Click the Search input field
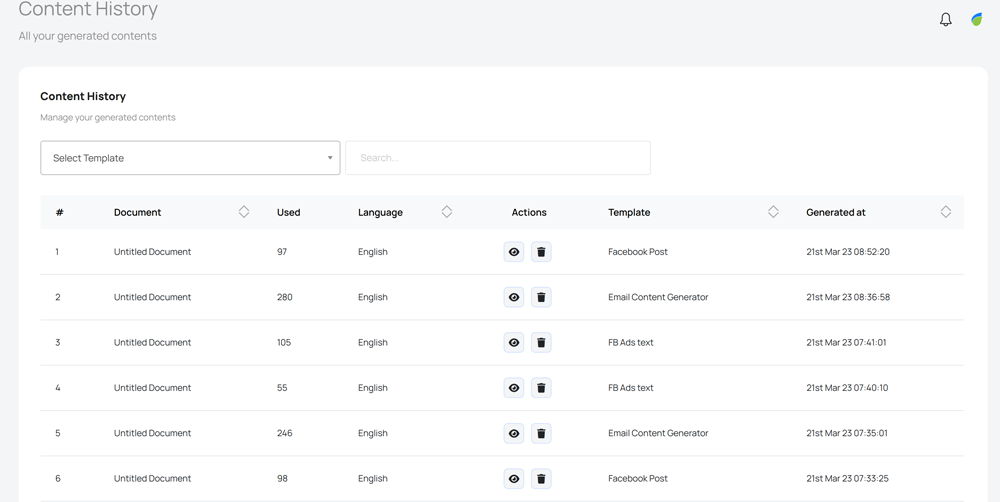 498,158
